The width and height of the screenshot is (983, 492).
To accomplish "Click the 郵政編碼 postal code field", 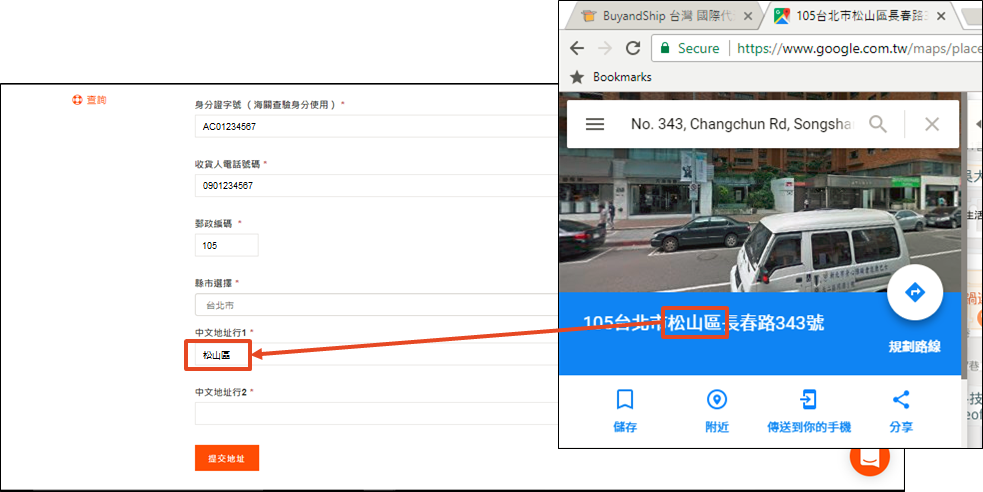I will pos(226,245).
